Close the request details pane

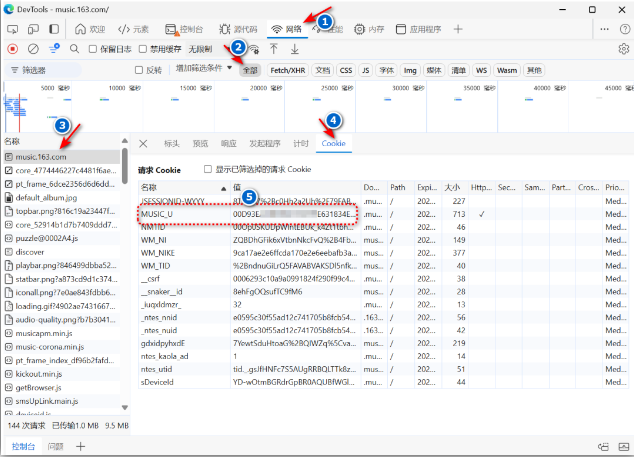tap(144, 144)
